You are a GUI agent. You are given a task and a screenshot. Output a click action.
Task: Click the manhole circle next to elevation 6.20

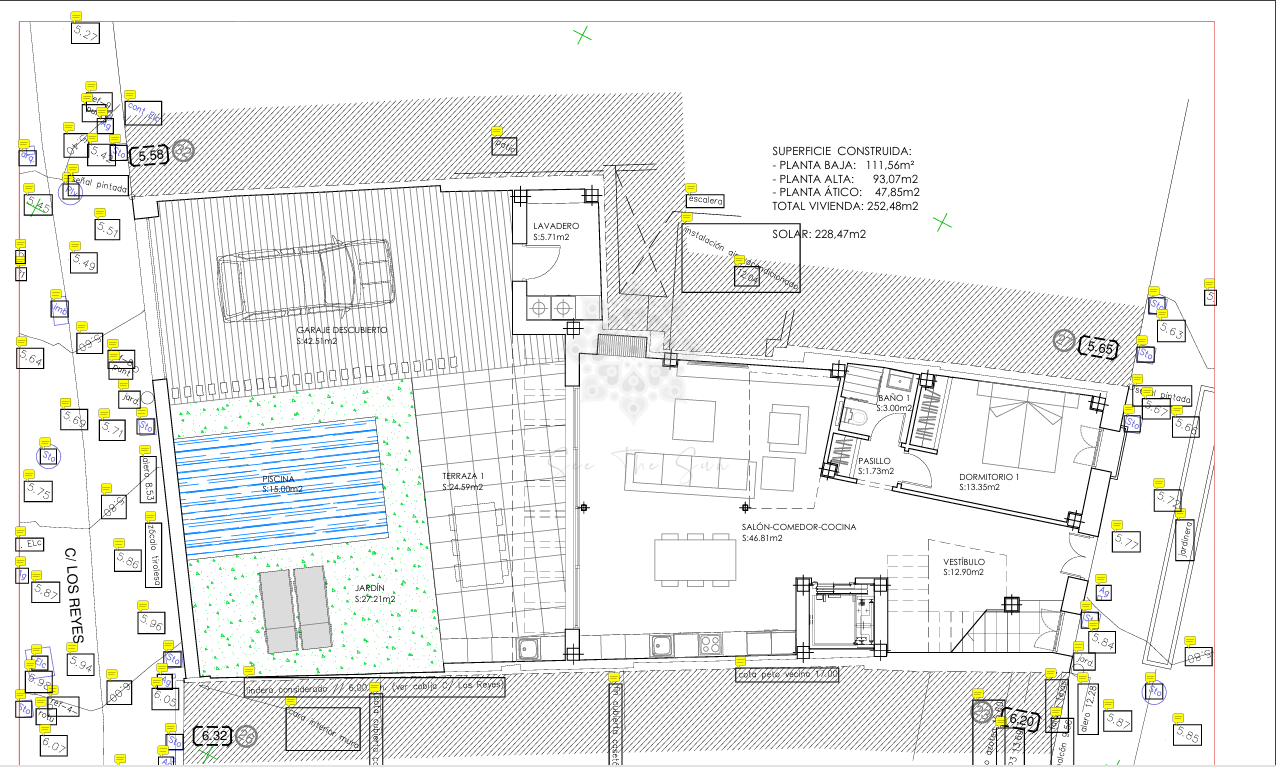click(983, 713)
